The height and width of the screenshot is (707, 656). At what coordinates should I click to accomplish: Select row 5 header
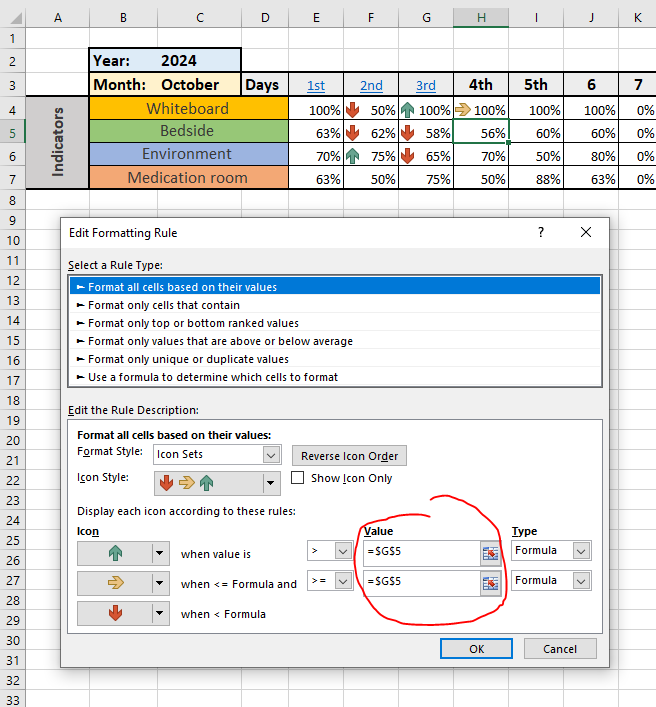click(13, 133)
